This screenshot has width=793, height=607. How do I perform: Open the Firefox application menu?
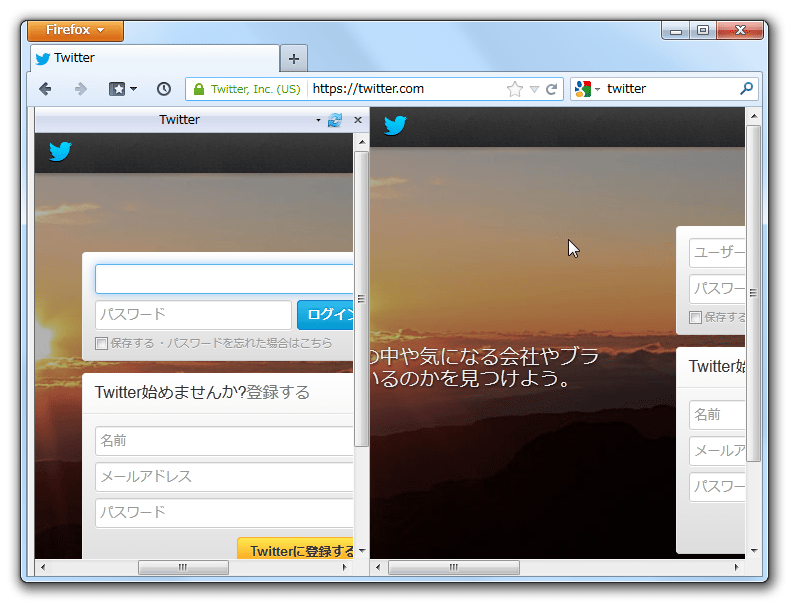click(75, 30)
